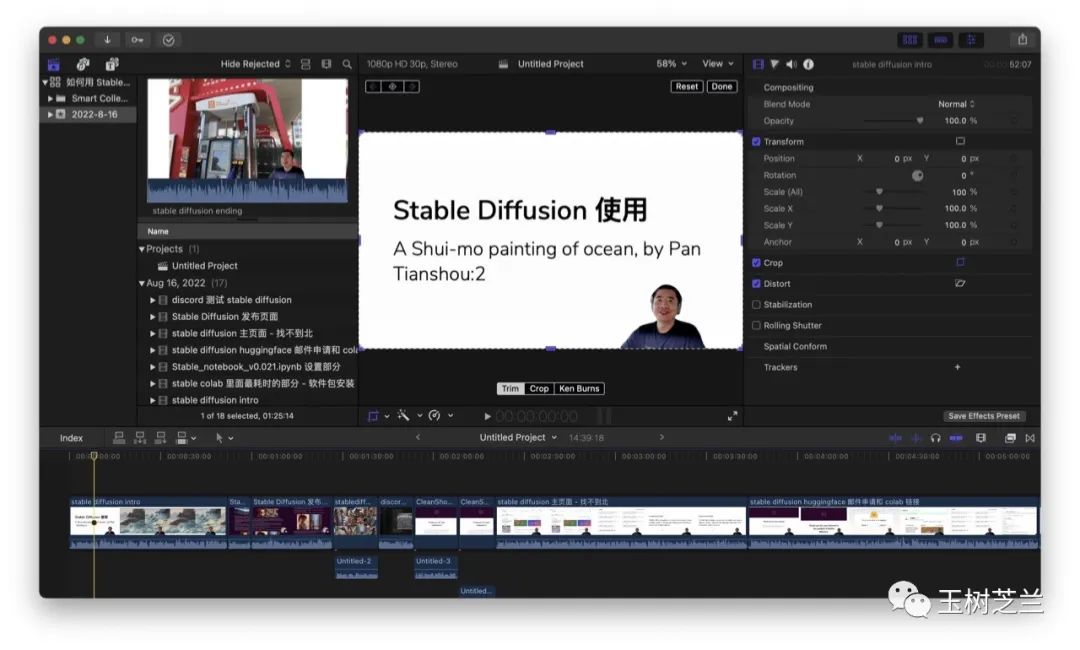Image resolution: width=1080 pixels, height=650 pixels.
Task: Open the 58% zoom level dropdown
Action: pos(672,64)
